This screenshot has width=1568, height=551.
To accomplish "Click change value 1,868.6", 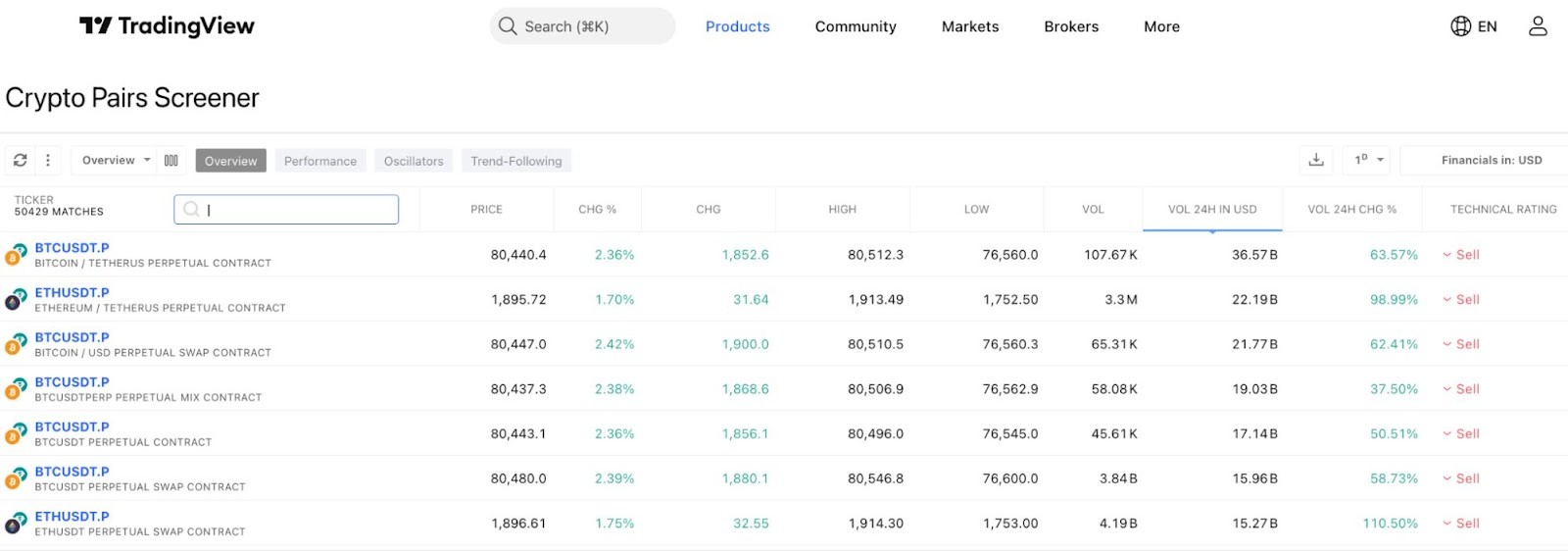I will click(746, 389).
